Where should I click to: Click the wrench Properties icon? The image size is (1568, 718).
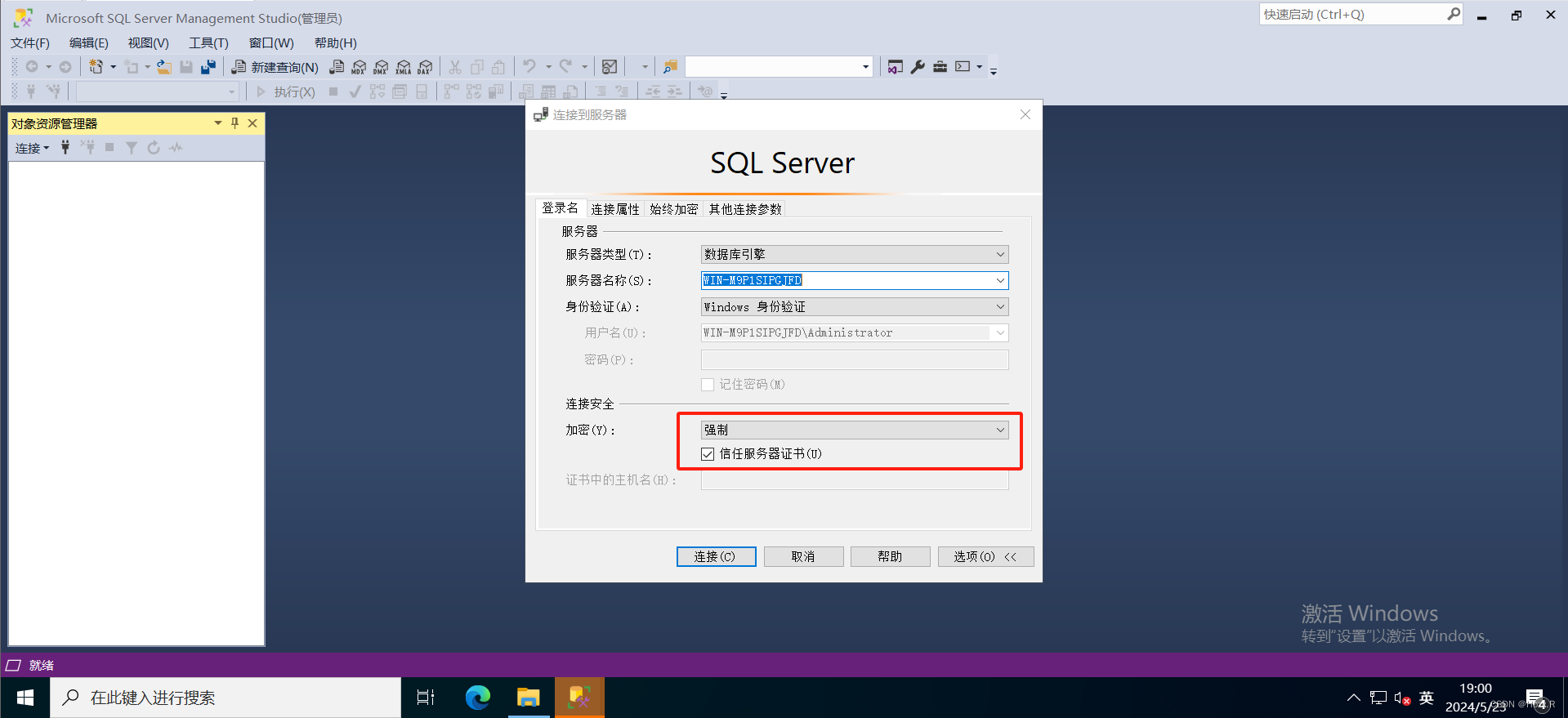tap(918, 67)
